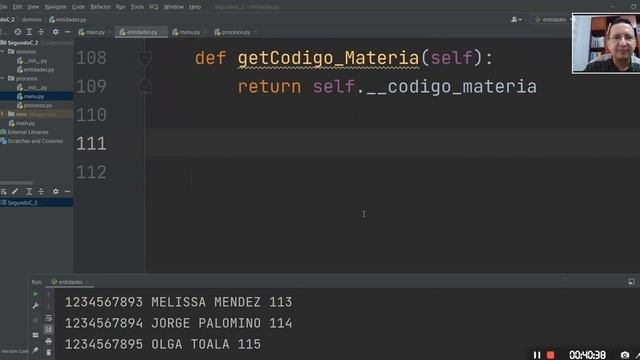Viewport: 640px width, 360px height.
Task: Place cursor on empty line 111
Action: pos(392,143)
